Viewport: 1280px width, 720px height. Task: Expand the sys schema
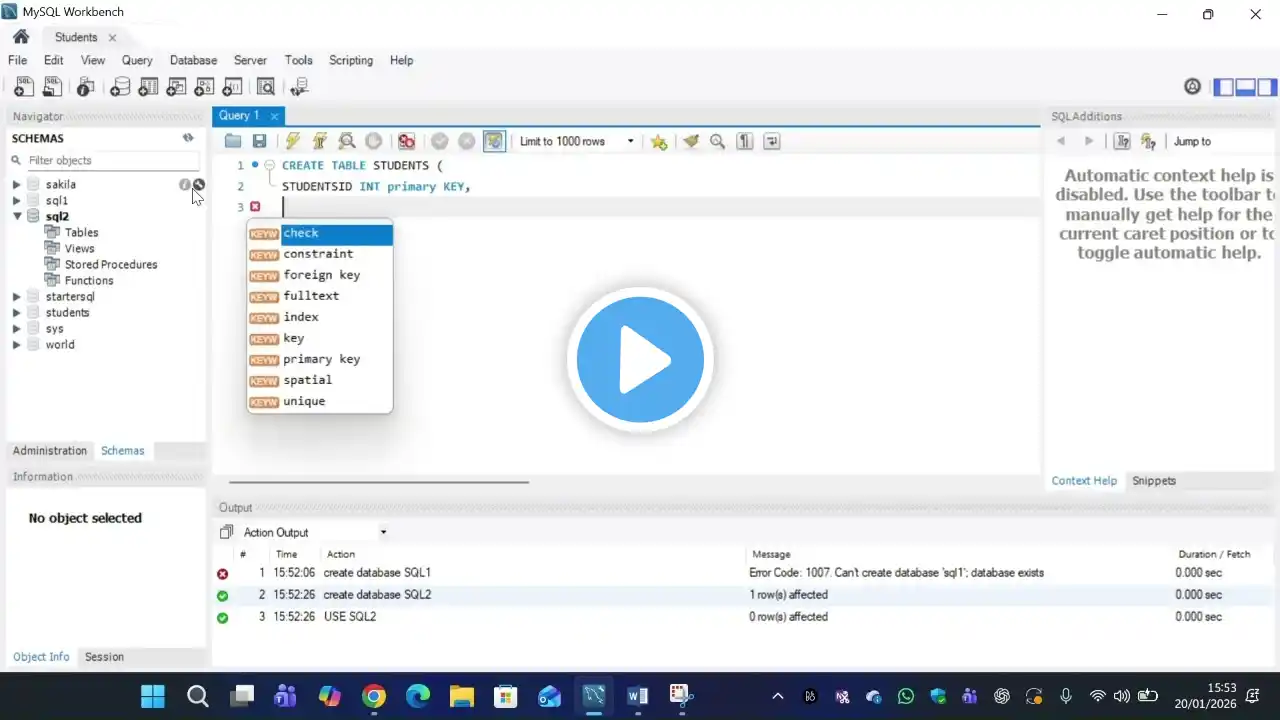tap(16, 329)
